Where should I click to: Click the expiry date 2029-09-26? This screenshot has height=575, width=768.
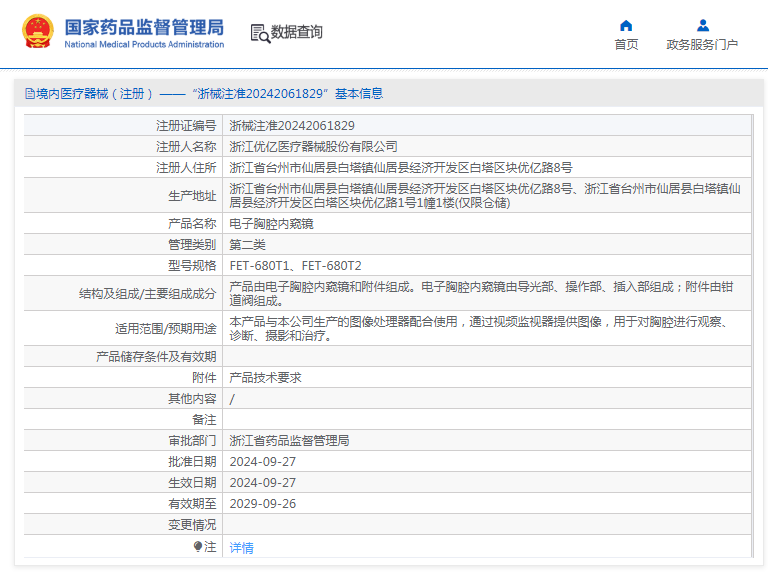263,504
